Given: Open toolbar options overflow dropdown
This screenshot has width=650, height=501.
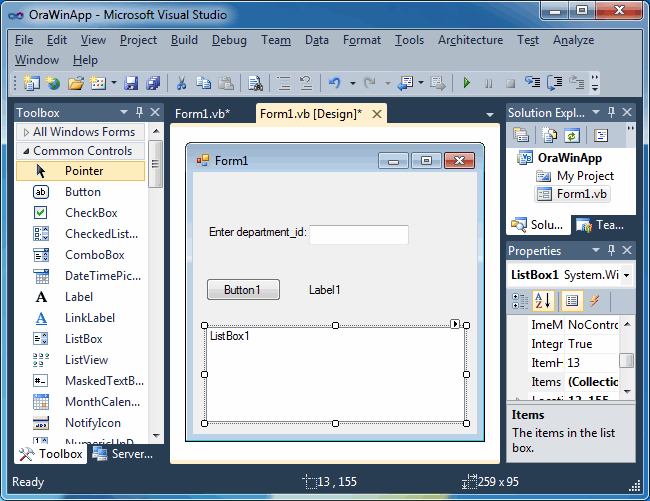Looking at the screenshot, I should (595, 83).
